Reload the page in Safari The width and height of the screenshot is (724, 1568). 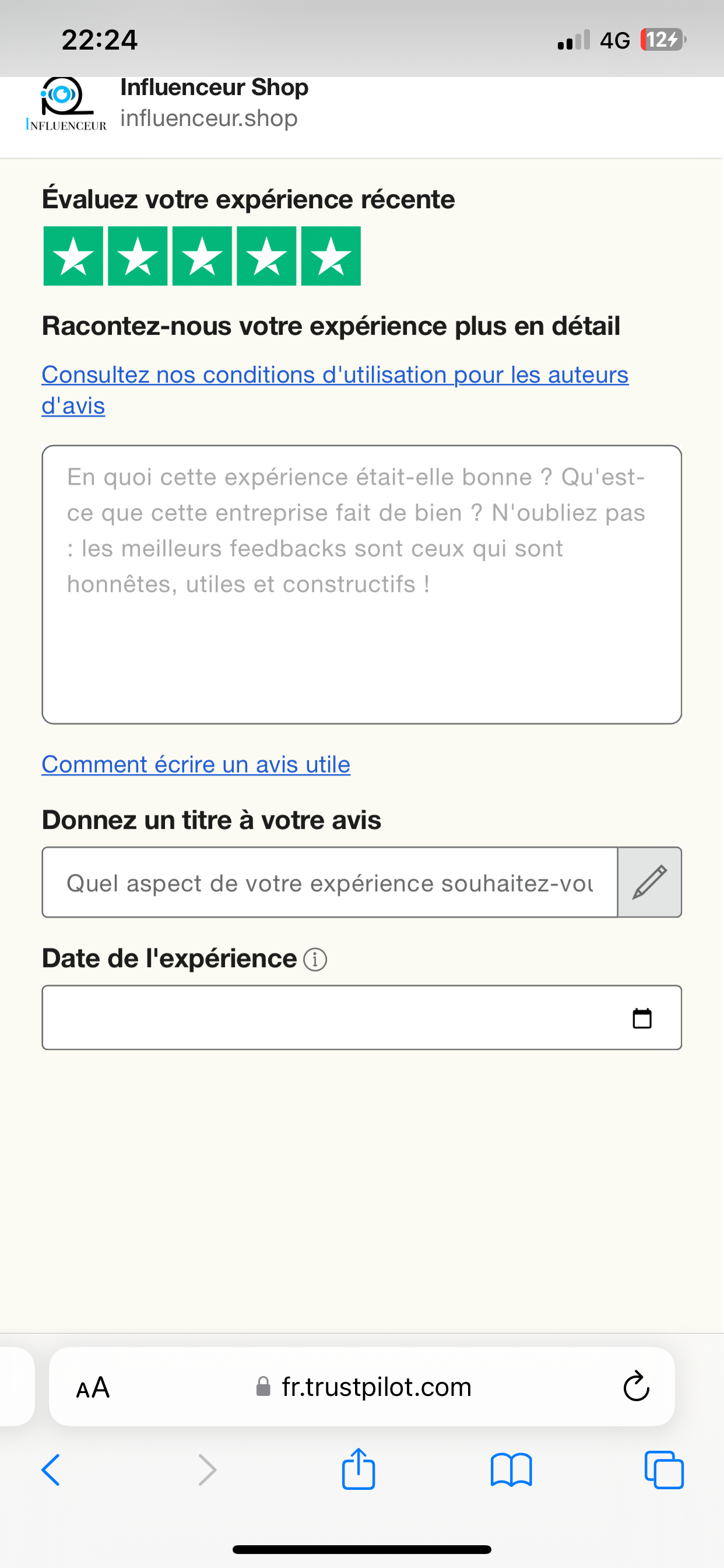point(637,1386)
